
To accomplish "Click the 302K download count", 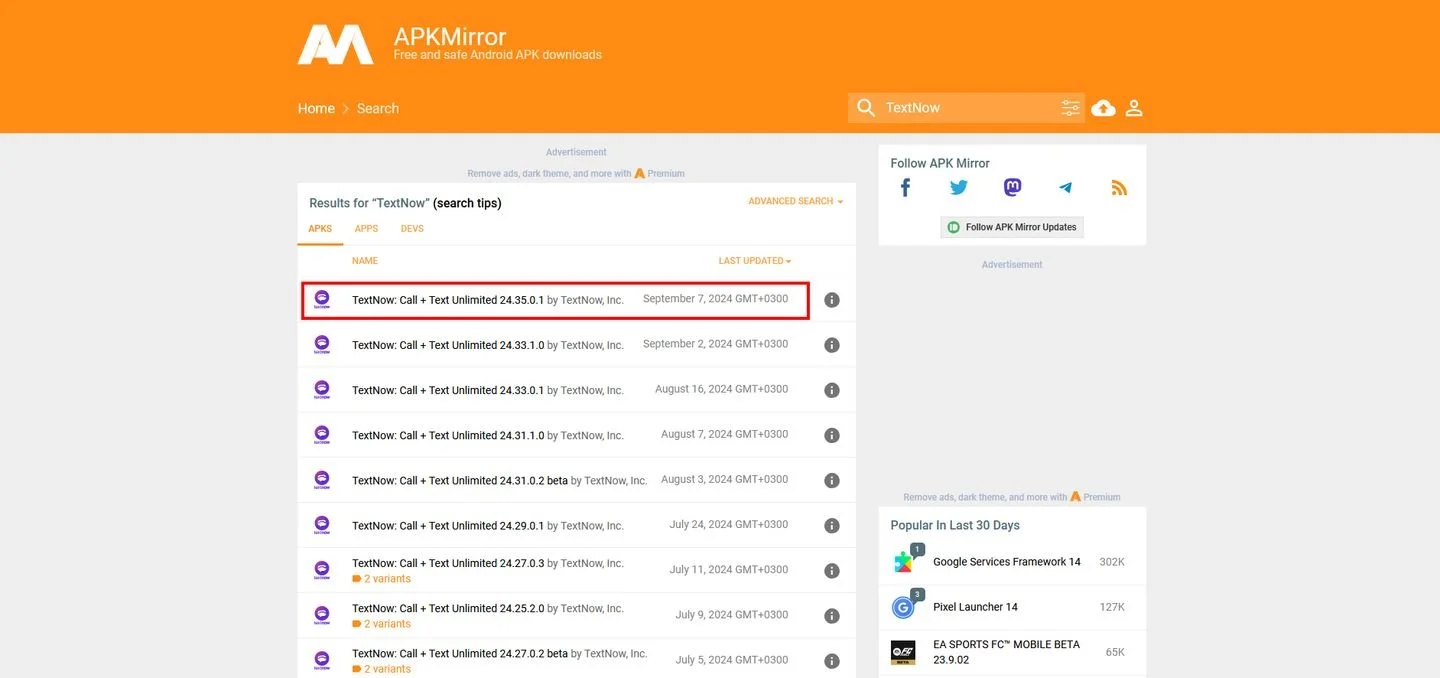I will tap(1112, 562).
